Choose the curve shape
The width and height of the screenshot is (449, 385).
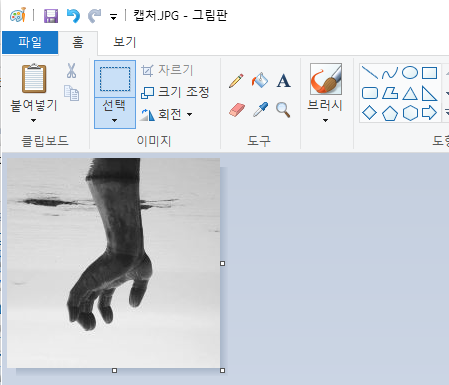coord(390,73)
